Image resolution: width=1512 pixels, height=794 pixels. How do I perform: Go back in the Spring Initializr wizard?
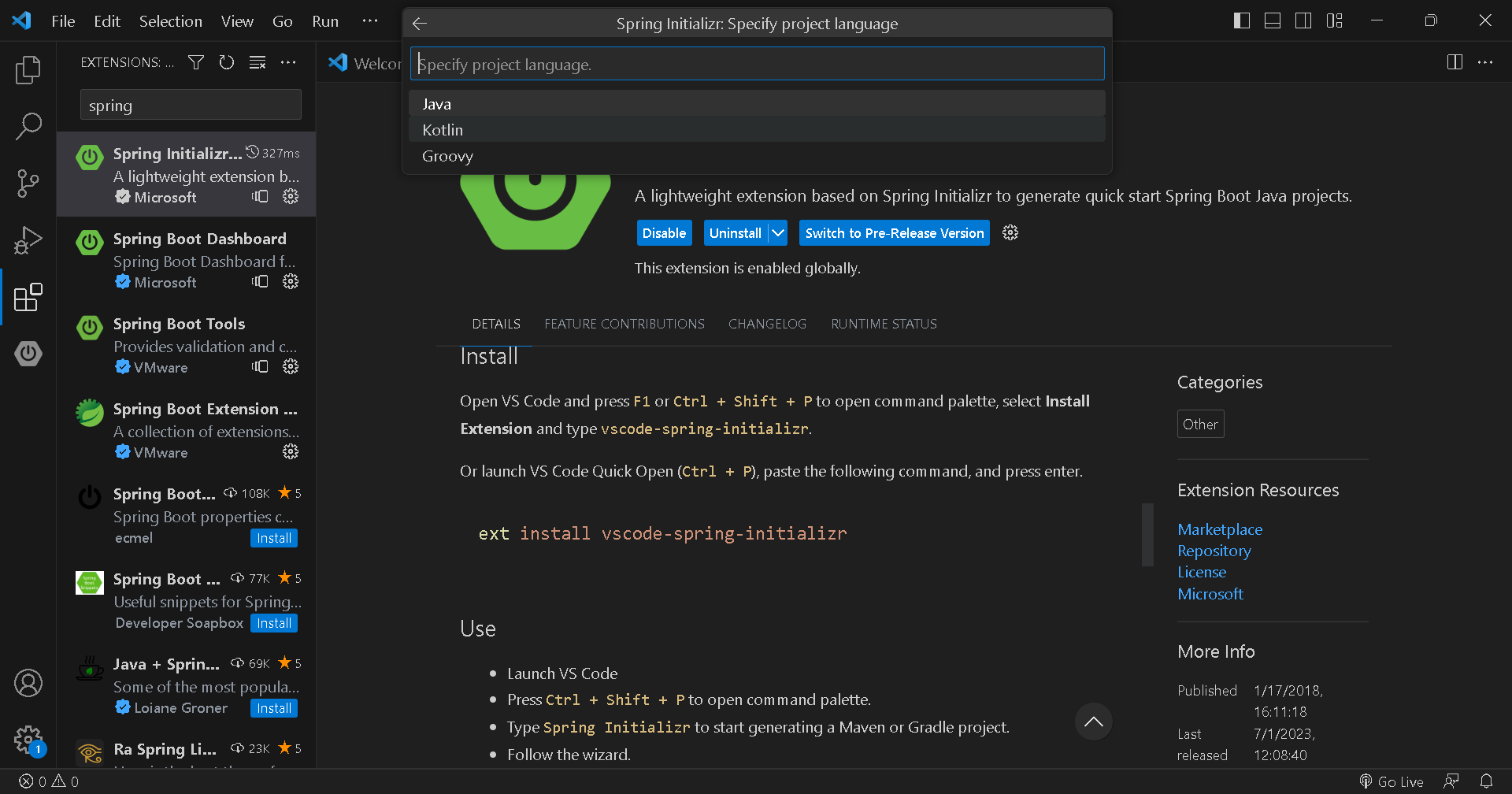click(x=420, y=24)
